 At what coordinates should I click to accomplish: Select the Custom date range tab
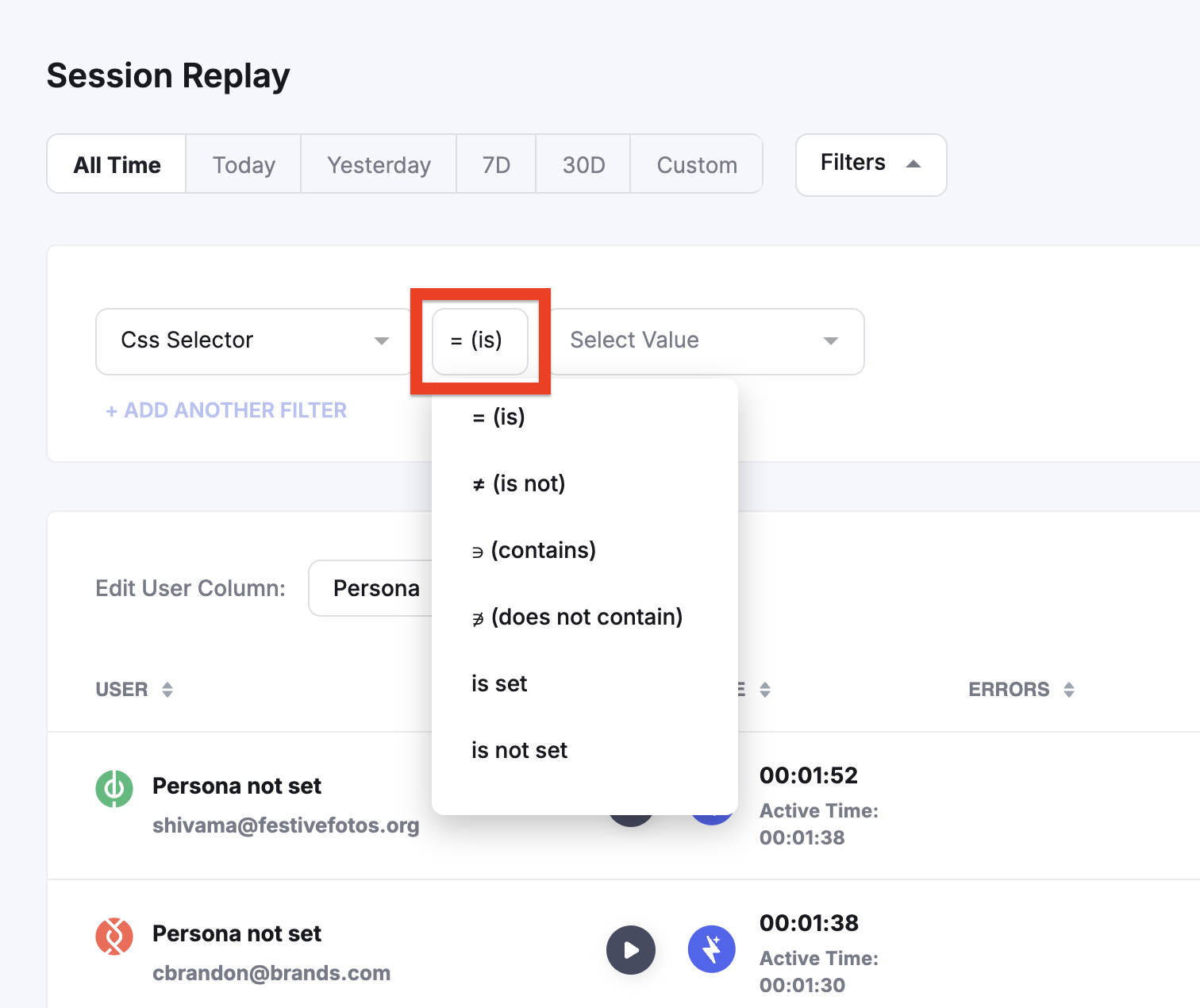696,164
